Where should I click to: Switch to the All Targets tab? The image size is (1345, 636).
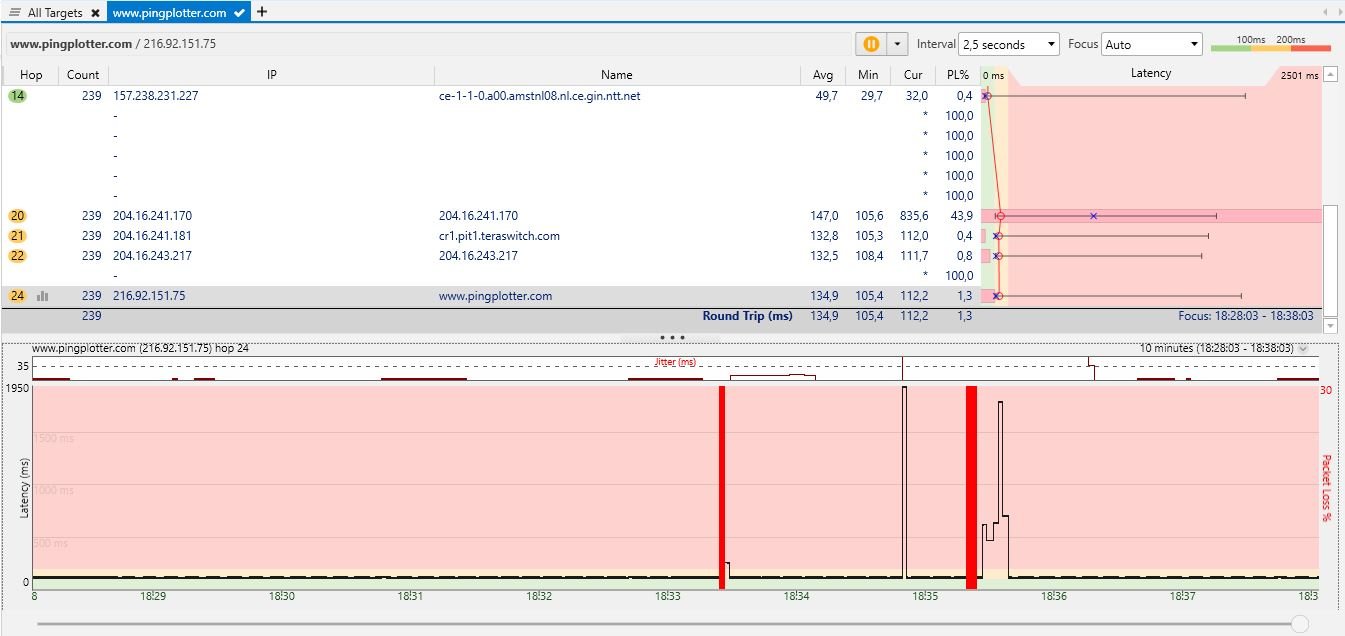pyautogui.click(x=55, y=12)
